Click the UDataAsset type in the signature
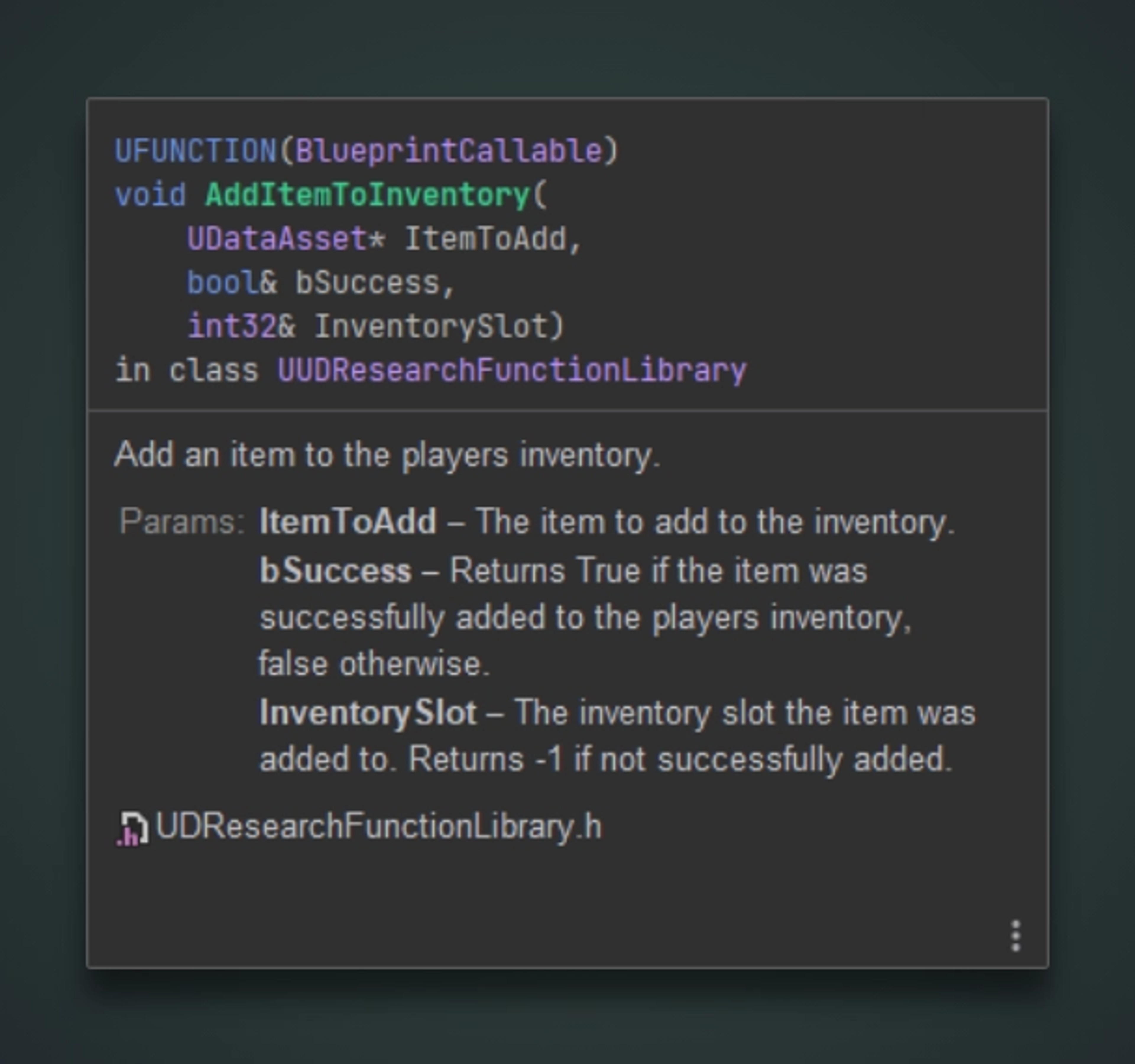Image resolution: width=1135 pixels, height=1064 pixels. click(277, 239)
